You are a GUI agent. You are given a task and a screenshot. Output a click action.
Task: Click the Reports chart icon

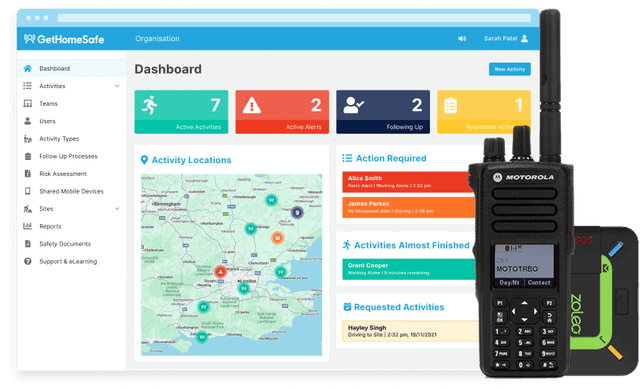pos(27,226)
